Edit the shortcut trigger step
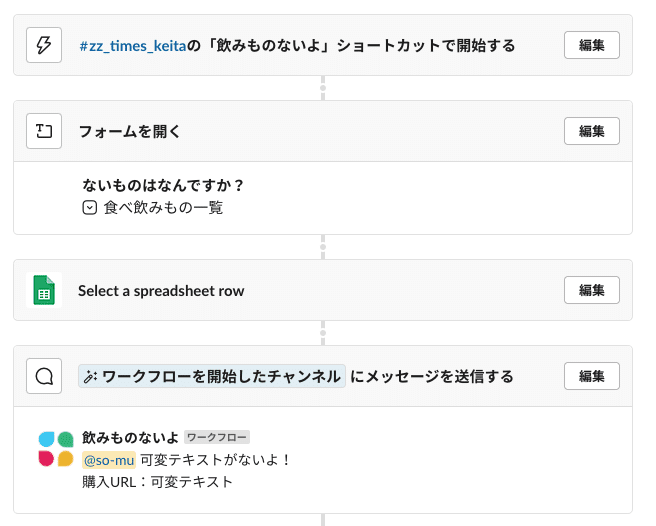Image resolution: width=656 pixels, height=526 pixels. click(x=592, y=45)
